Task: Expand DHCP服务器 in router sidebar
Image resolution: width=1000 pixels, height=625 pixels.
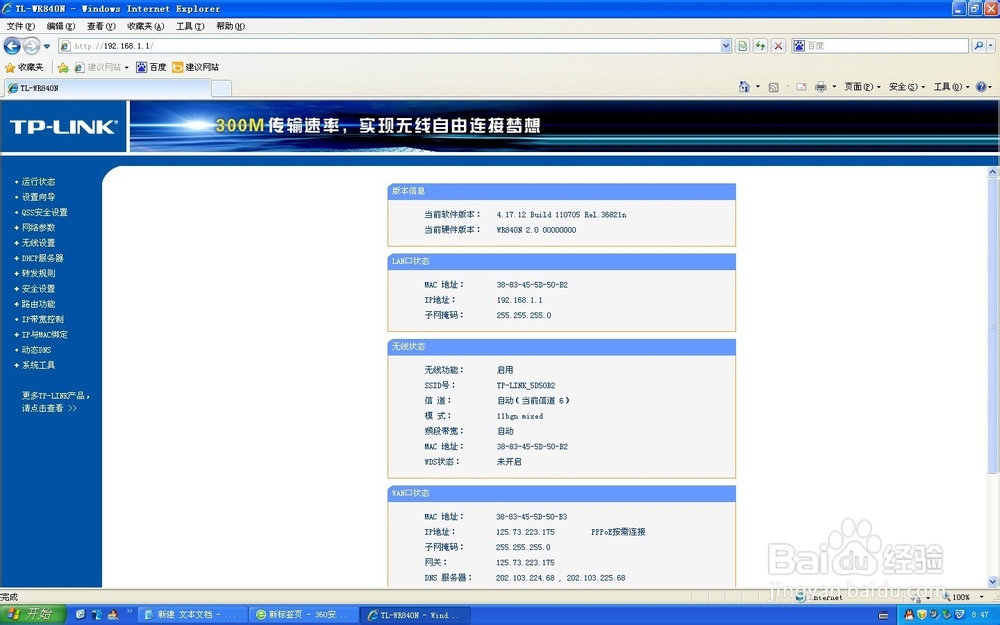Action: [x=43, y=258]
